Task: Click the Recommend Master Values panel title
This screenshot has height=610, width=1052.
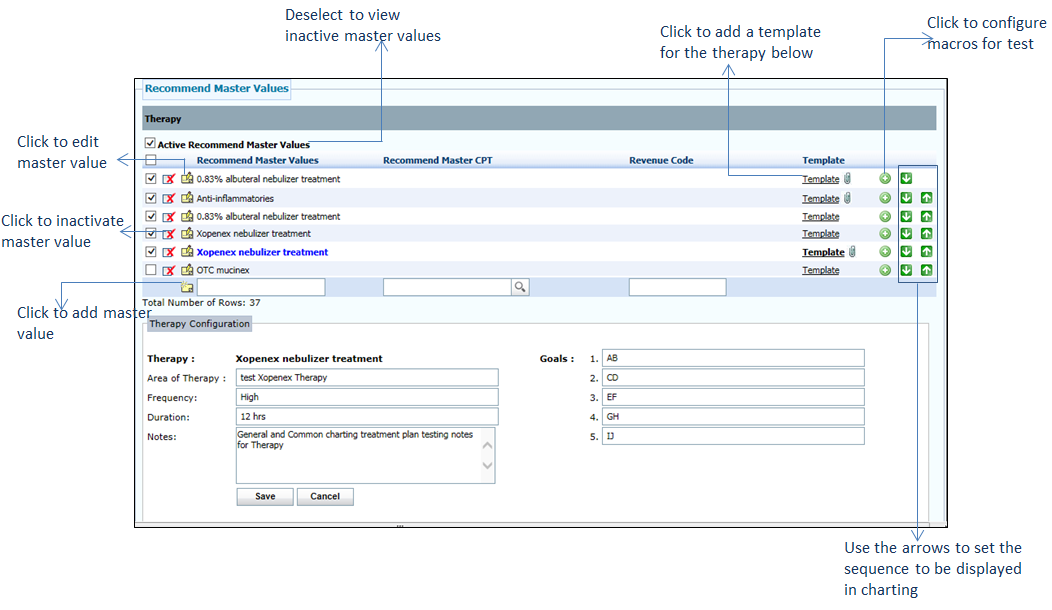Action: tap(217, 89)
